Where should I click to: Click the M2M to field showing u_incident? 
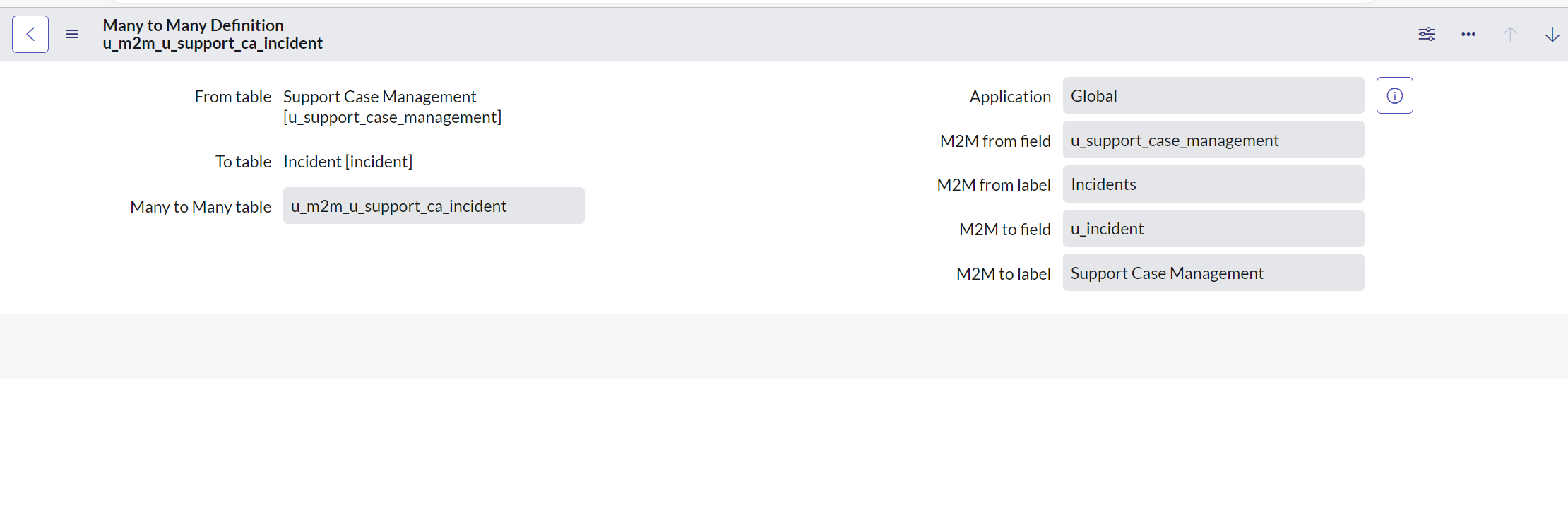(1213, 228)
